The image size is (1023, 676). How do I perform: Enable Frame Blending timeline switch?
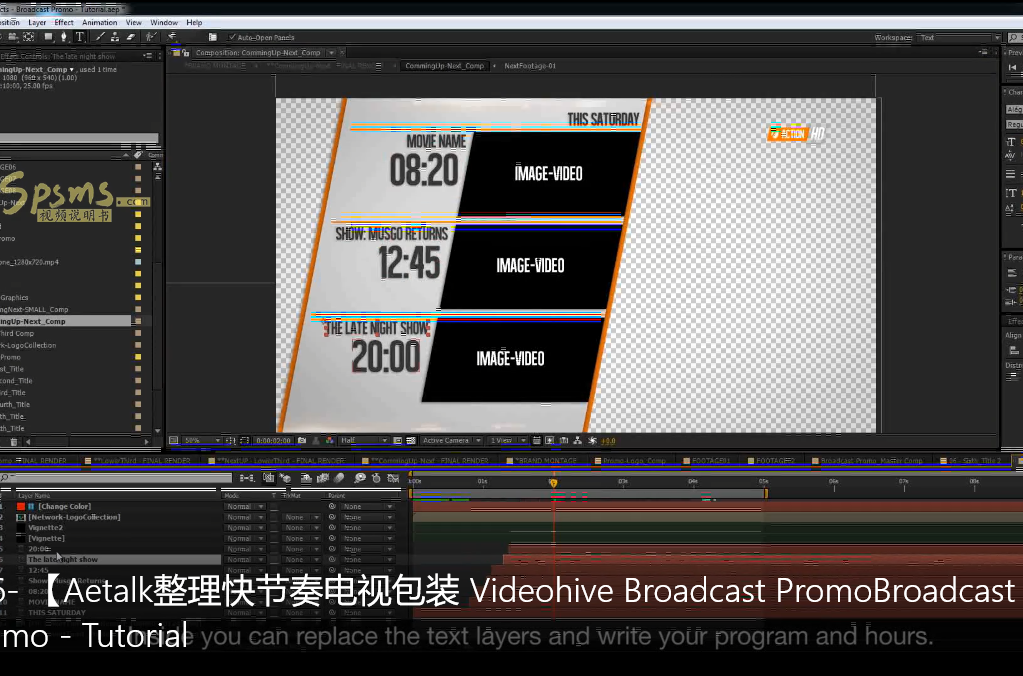(x=323, y=478)
